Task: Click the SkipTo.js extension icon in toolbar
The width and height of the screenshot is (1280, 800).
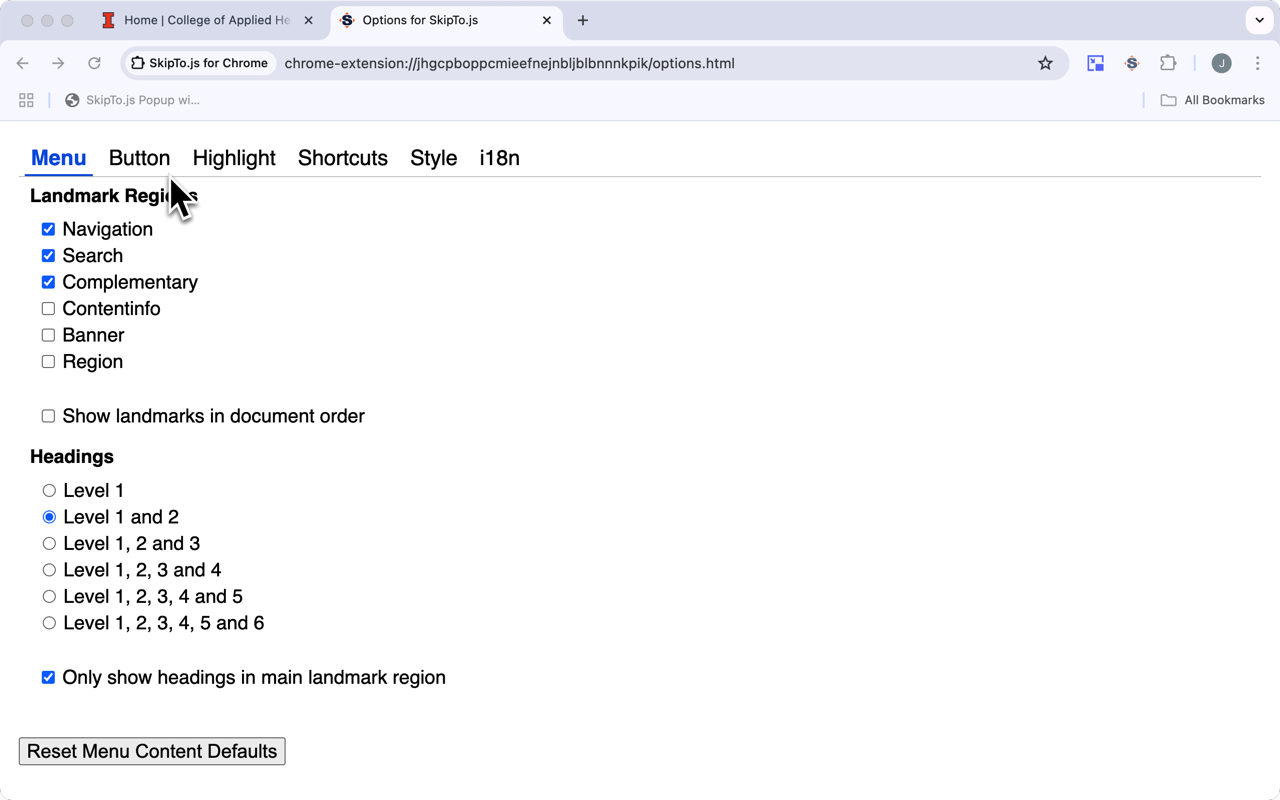Action: [1132, 63]
